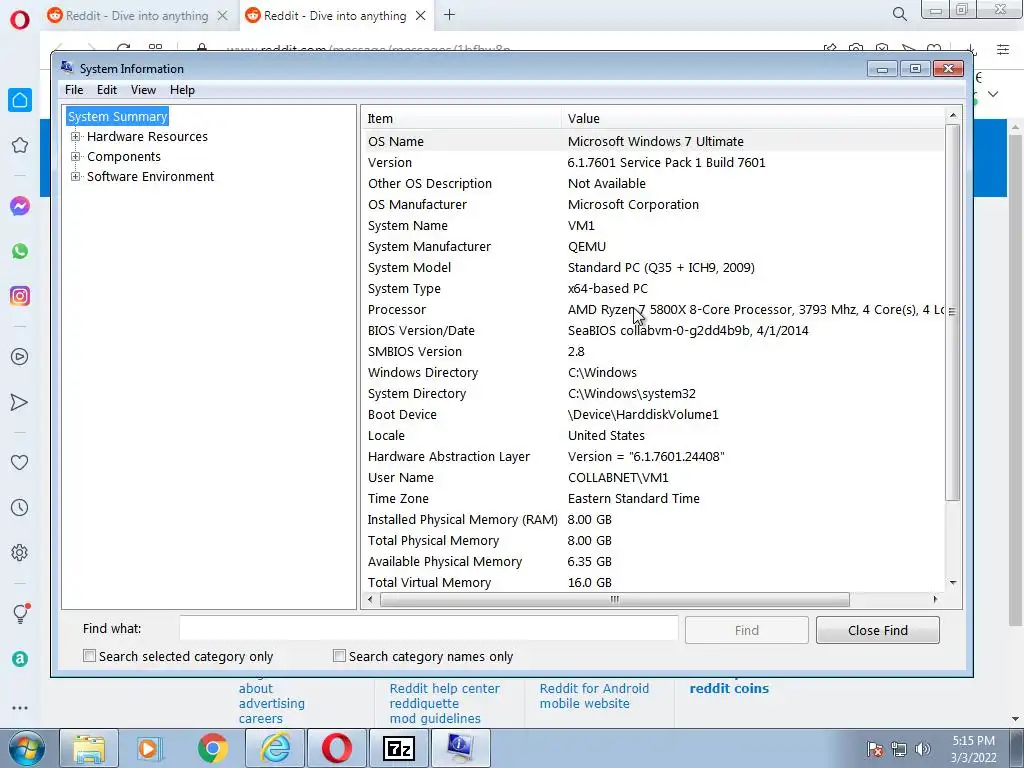This screenshot has height=768, width=1024.
Task: Open Instagram in Opera sidebar
Action: point(20,296)
